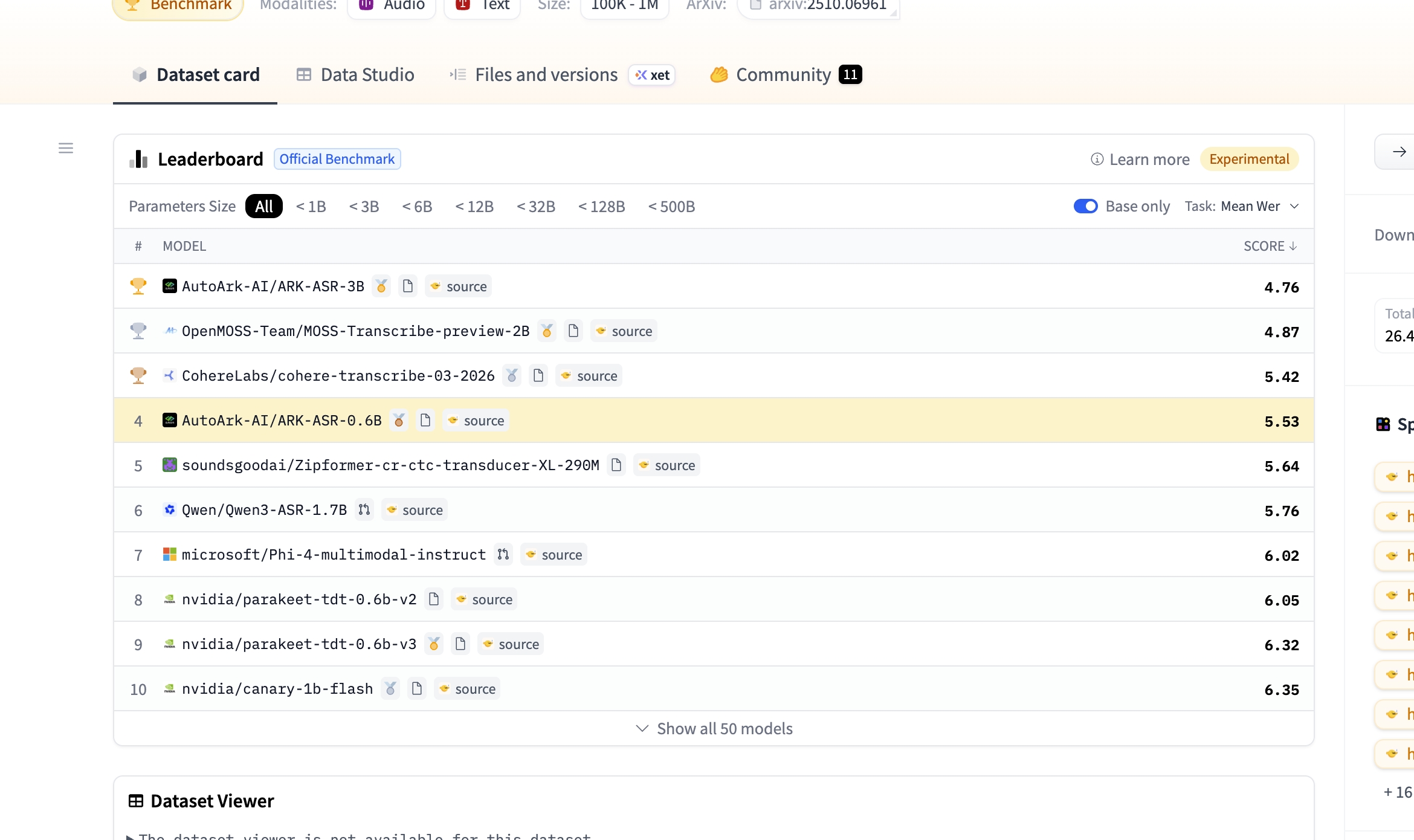The height and width of the screenshot is (840, 1414).
Task: Click the 4.76 score value
Action: (1282, 287)
